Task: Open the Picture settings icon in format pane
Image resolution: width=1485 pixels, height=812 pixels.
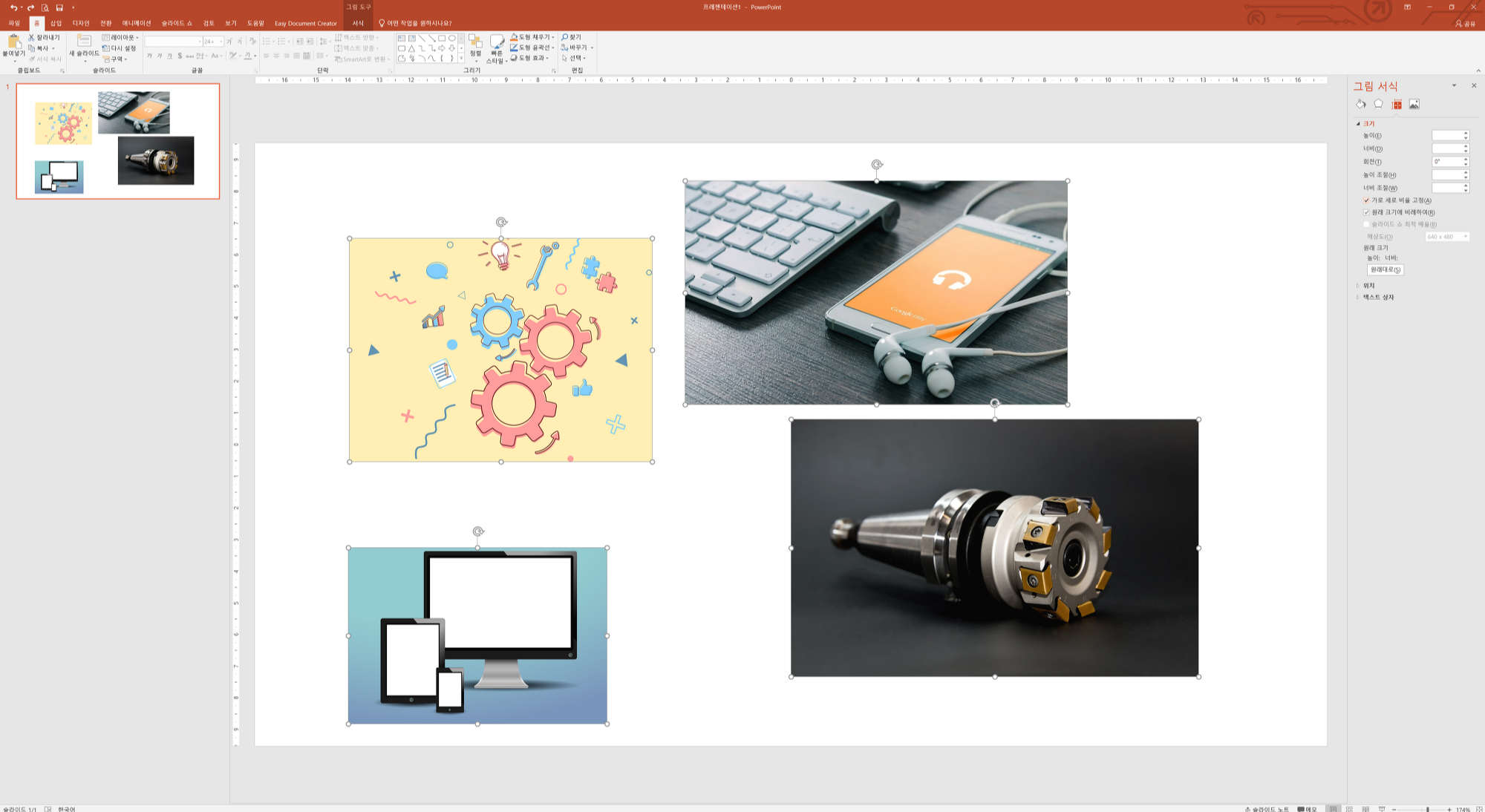Action: (x=1414, y=105)
